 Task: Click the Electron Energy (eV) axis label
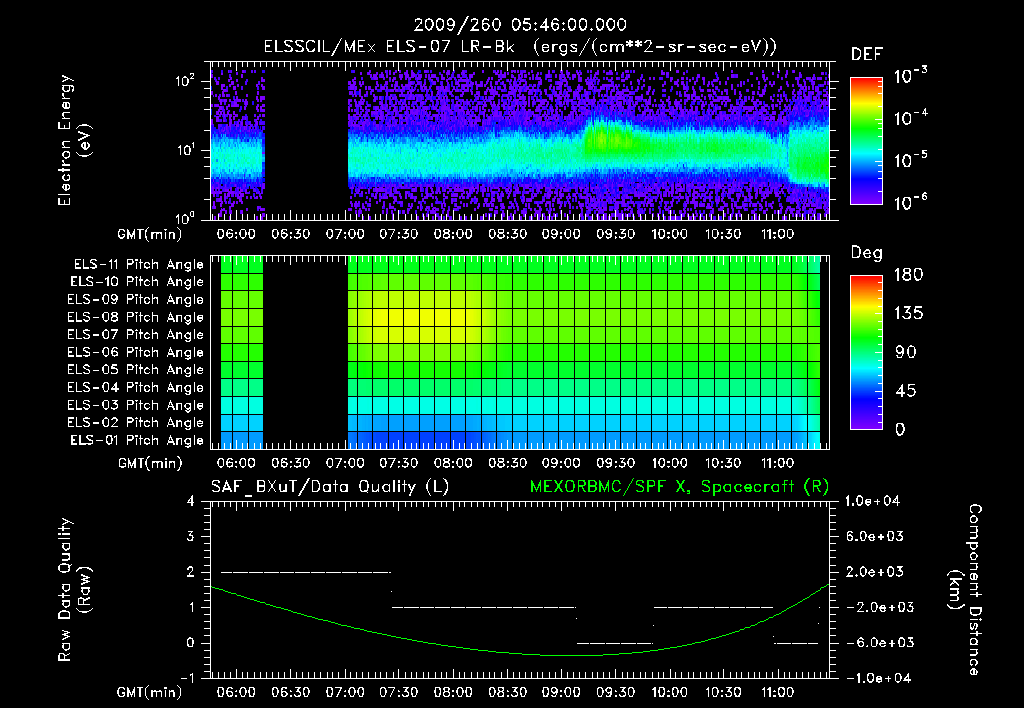(74, 140)
